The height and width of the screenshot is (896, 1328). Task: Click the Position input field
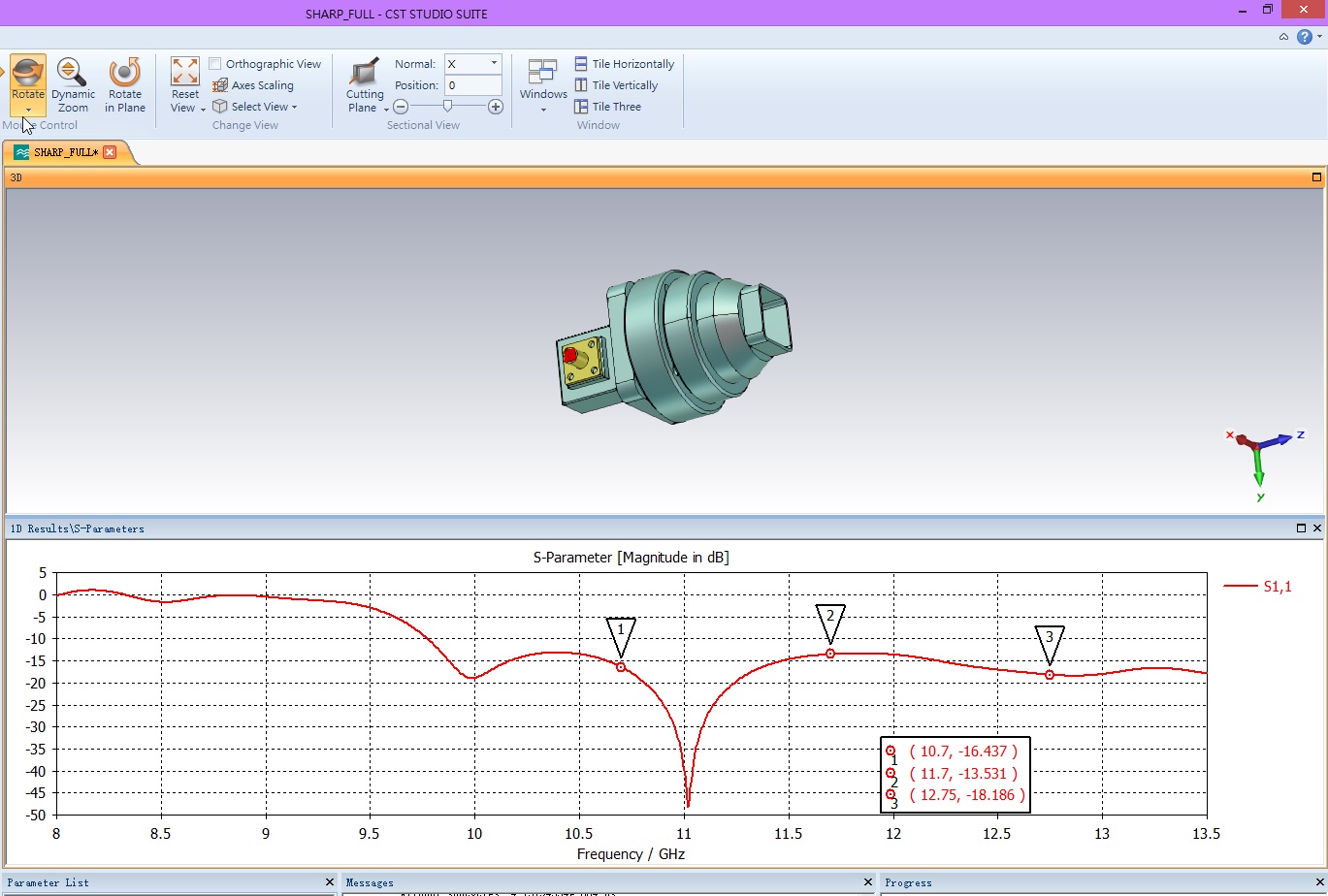[472, 85]
